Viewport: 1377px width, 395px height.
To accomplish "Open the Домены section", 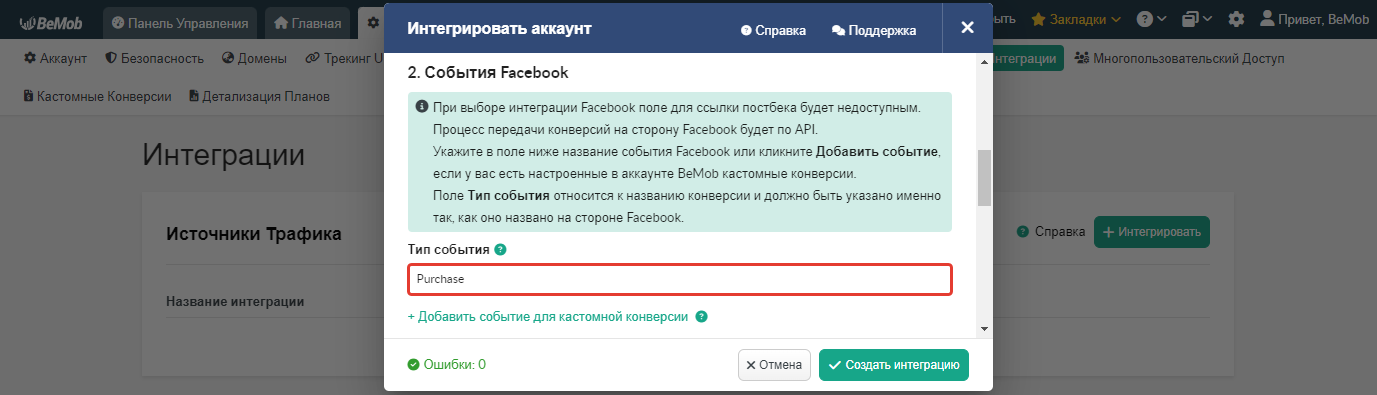I will (x=254, y=58).
